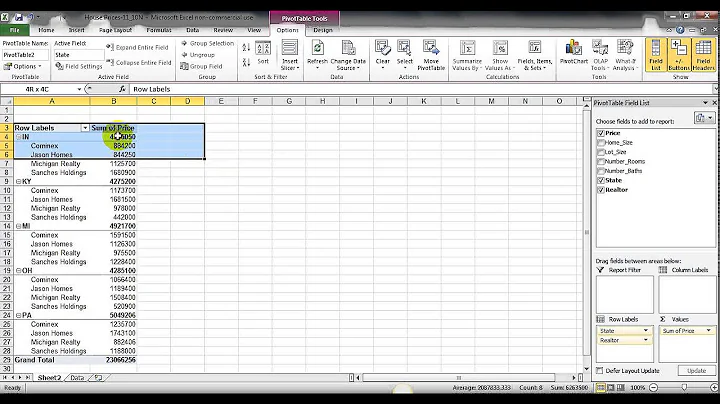This screenshot has height=404, width=720.
Task: Collapse the MI group
Action: (18, 226)
